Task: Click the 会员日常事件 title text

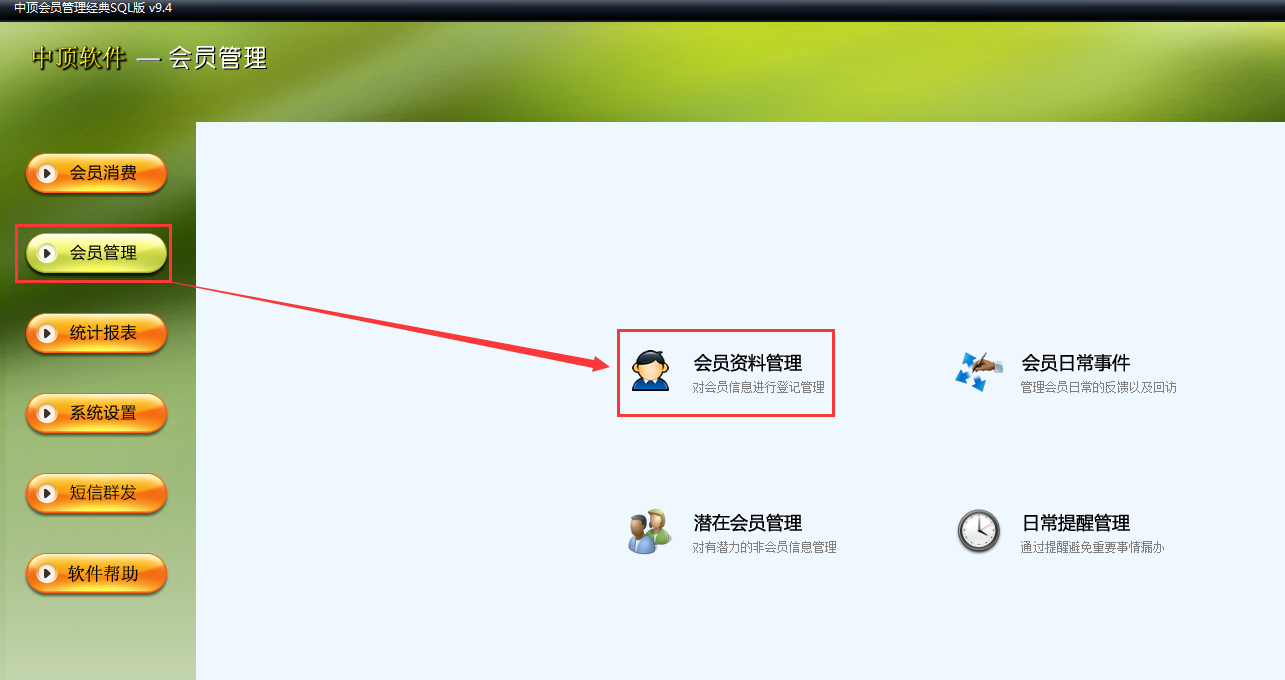Action: (x=1075, y=363)
